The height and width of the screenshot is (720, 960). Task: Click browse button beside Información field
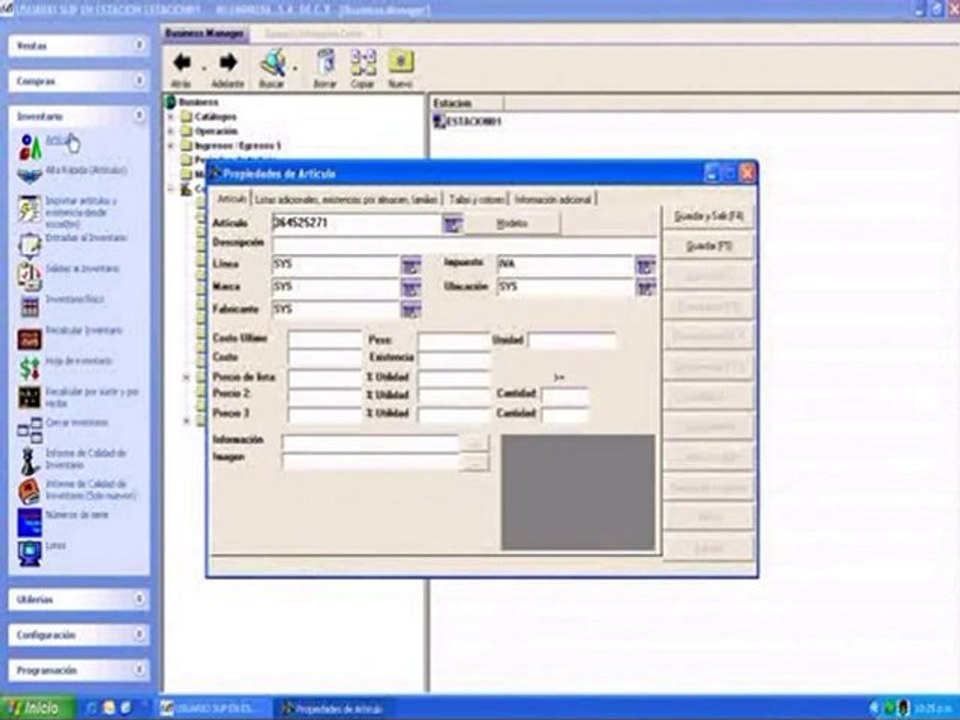475,443
